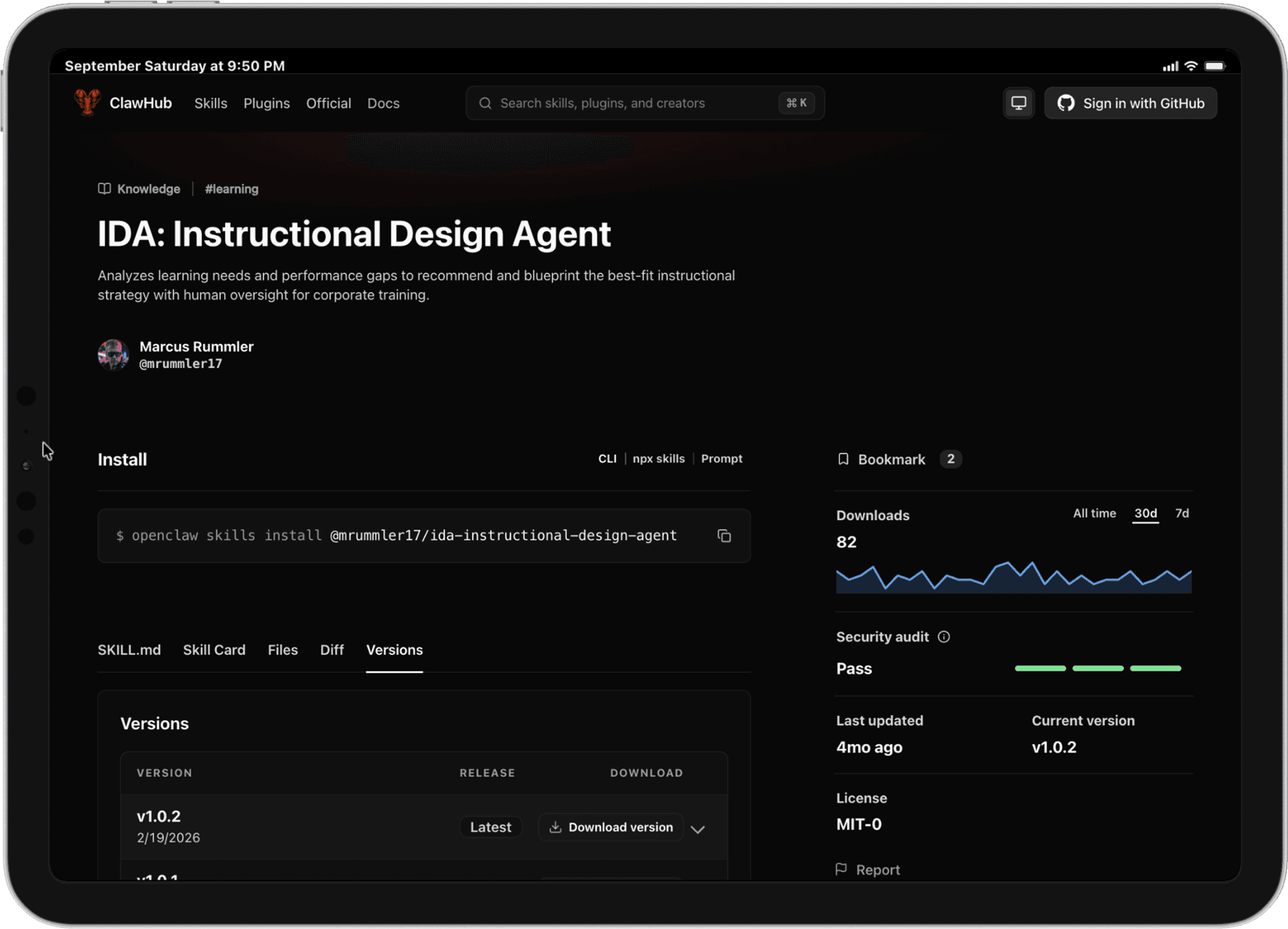Go to the Official nav item

tap(328, 103)
